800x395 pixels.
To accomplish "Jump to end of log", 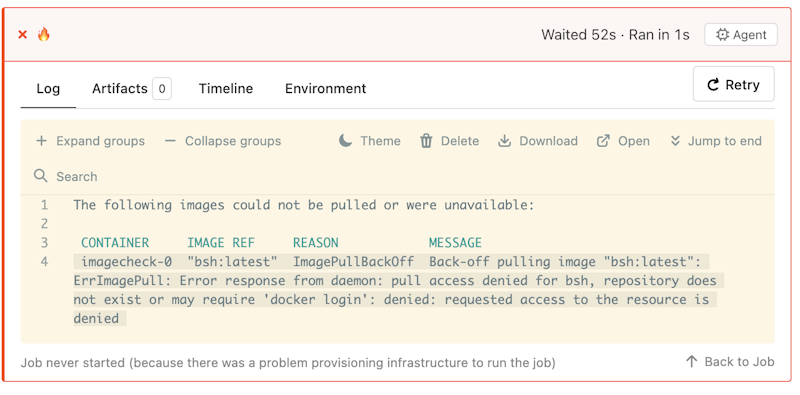I will (x=716, y=141).
